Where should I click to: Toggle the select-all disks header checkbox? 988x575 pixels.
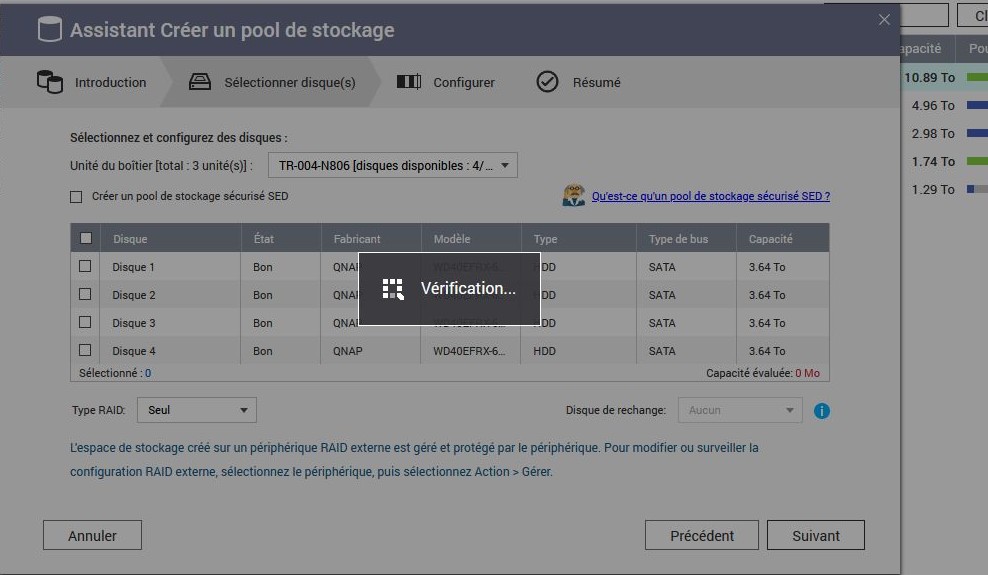pyautogui.click(x=85, y=239)
